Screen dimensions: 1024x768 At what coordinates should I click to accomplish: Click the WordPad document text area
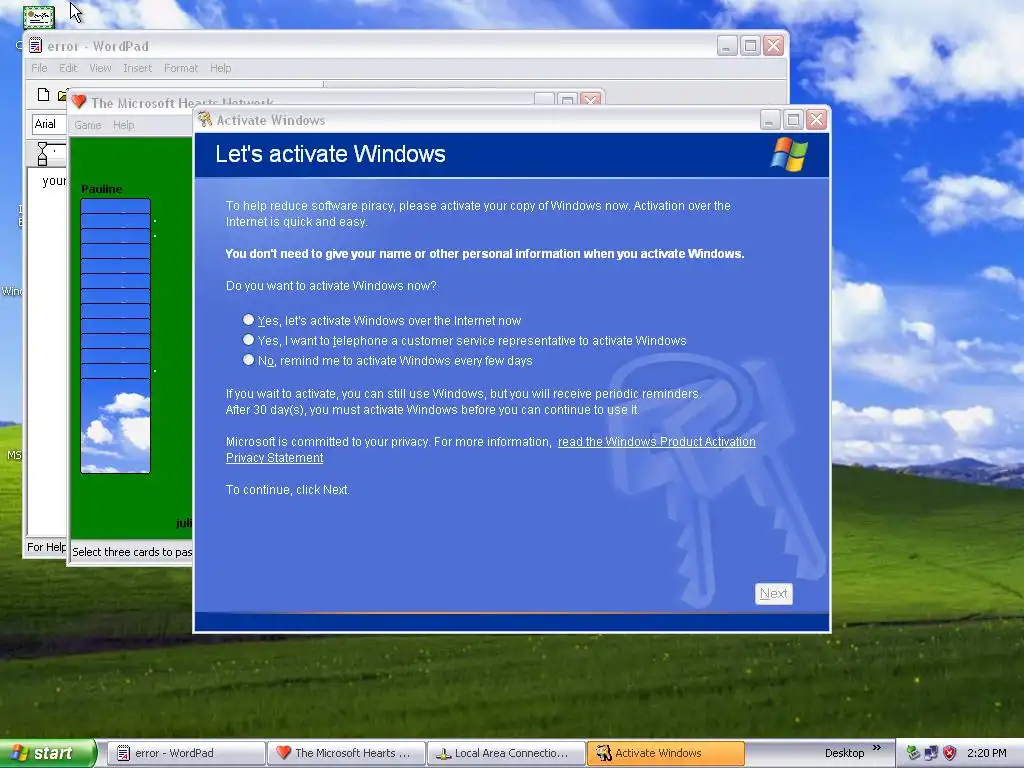(47, 353)
